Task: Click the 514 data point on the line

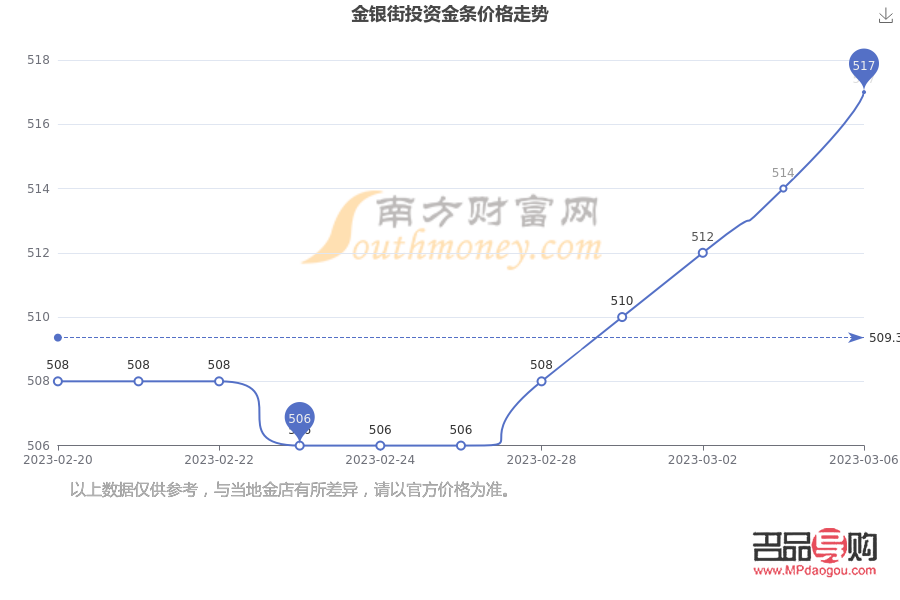Action: pyautogui.click(x=783, y=188)
